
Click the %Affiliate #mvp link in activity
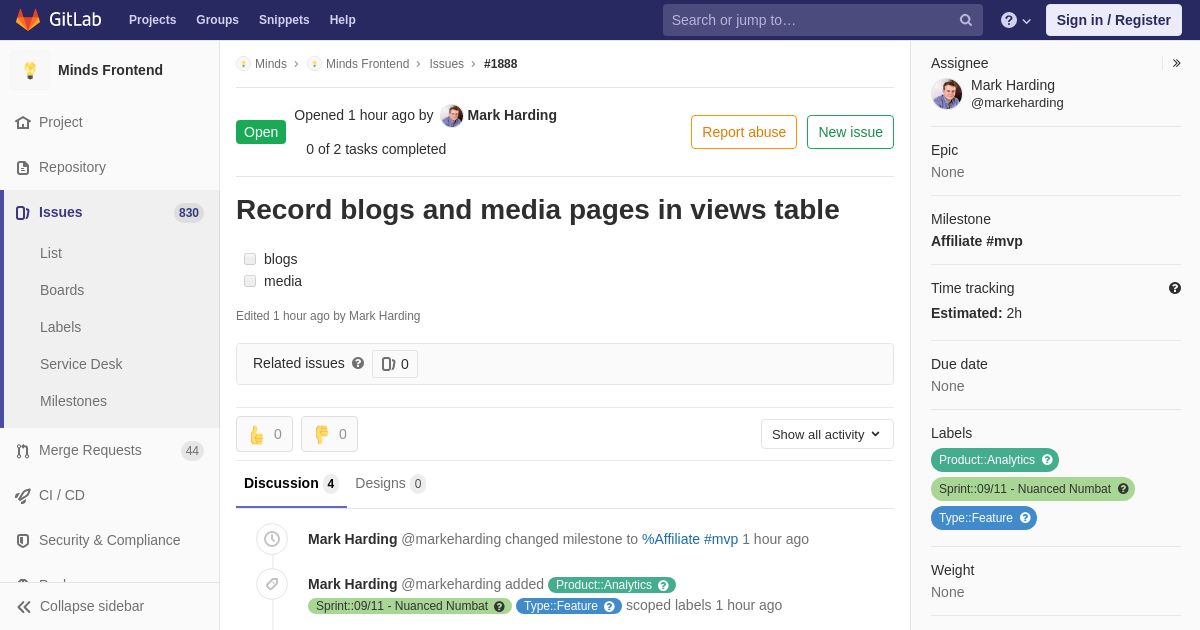click(690, 539)
